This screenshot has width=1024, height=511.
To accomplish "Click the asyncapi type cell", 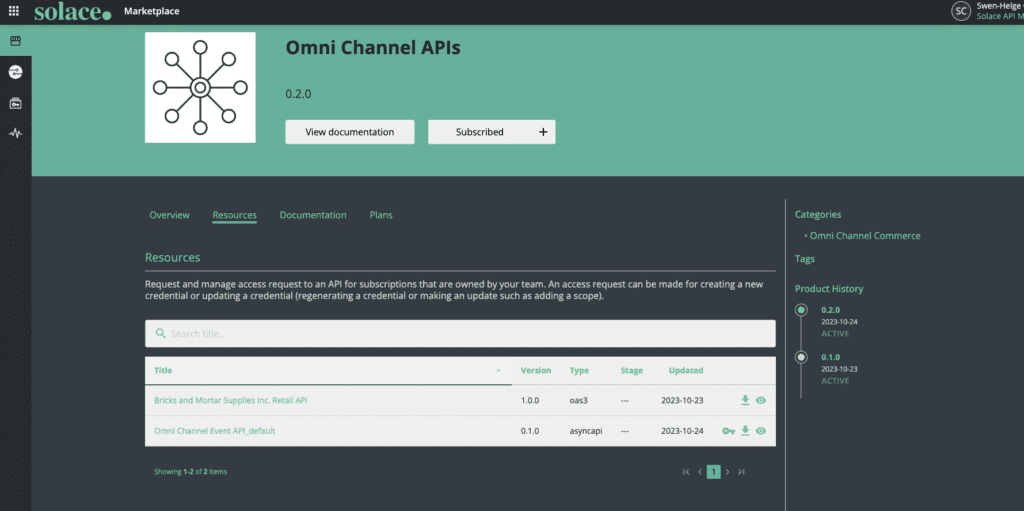I will coord(585,431).
